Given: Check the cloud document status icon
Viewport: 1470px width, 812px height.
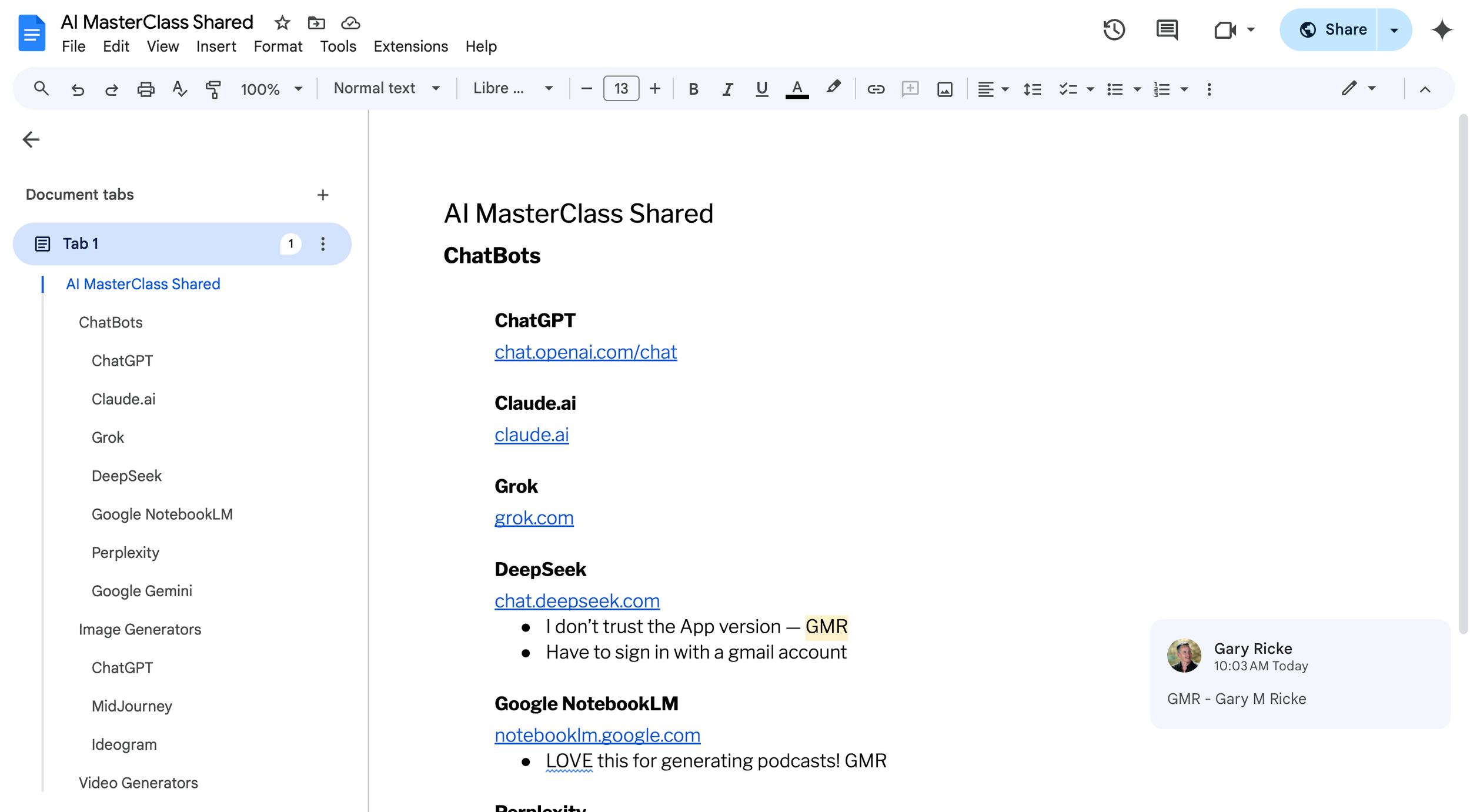Looking at the screenshot, I should point(350,23).
